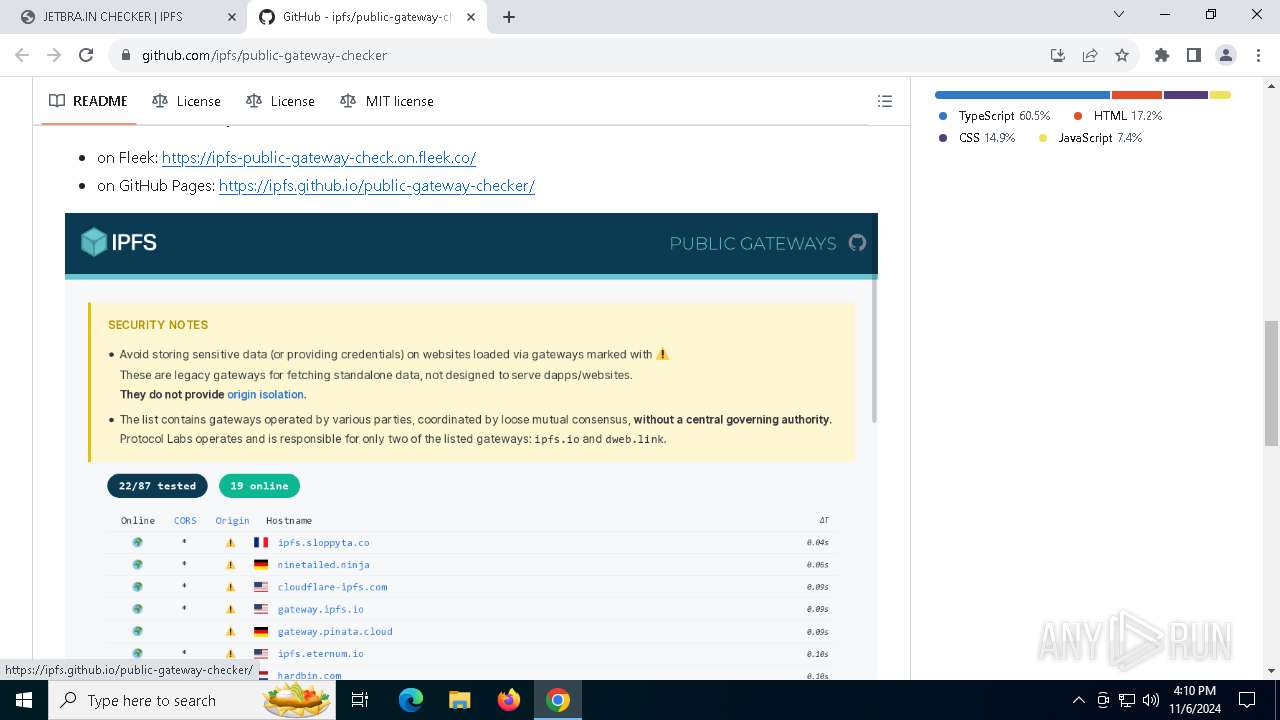
Task: Click the Origin column header
Action: tap(232, 520)
